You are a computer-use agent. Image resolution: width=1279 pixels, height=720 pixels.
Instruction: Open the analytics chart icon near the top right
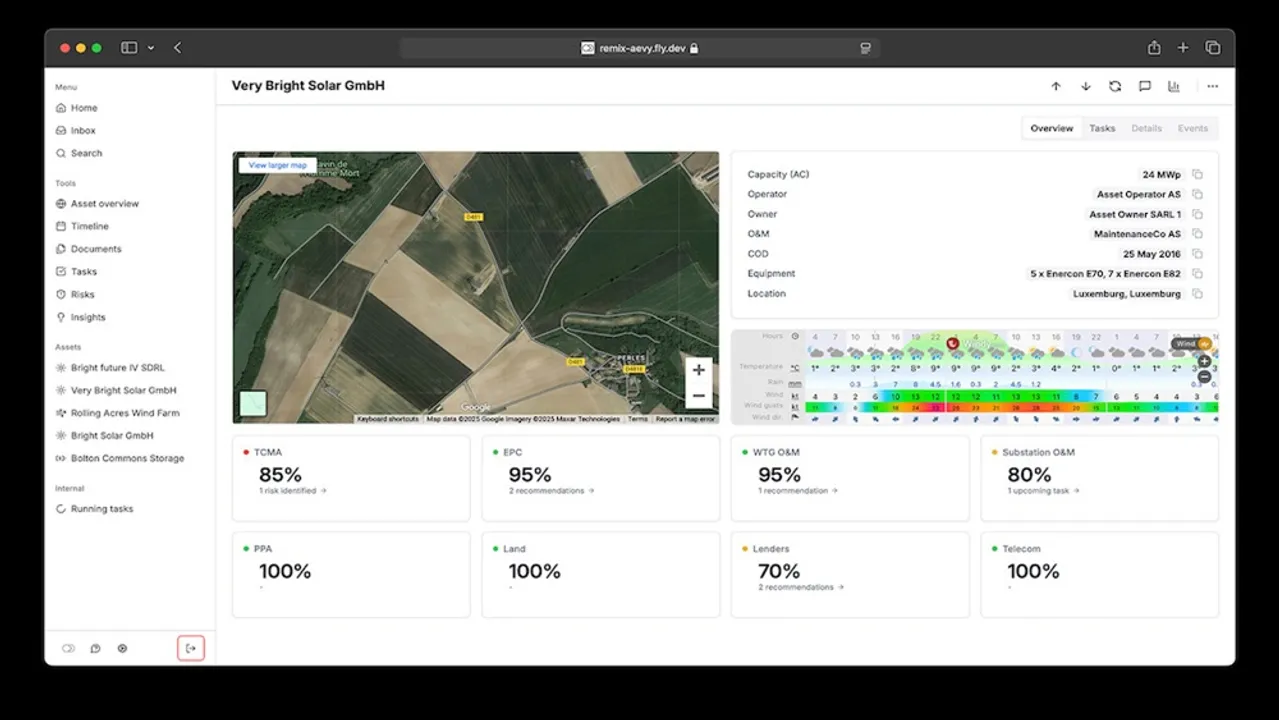click(x=1173, y=86)
